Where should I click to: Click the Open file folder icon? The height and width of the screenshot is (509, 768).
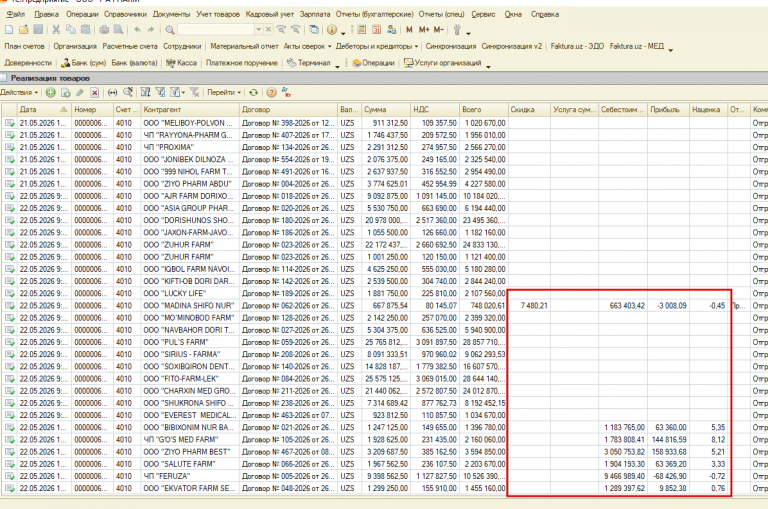tap(23, 30)
